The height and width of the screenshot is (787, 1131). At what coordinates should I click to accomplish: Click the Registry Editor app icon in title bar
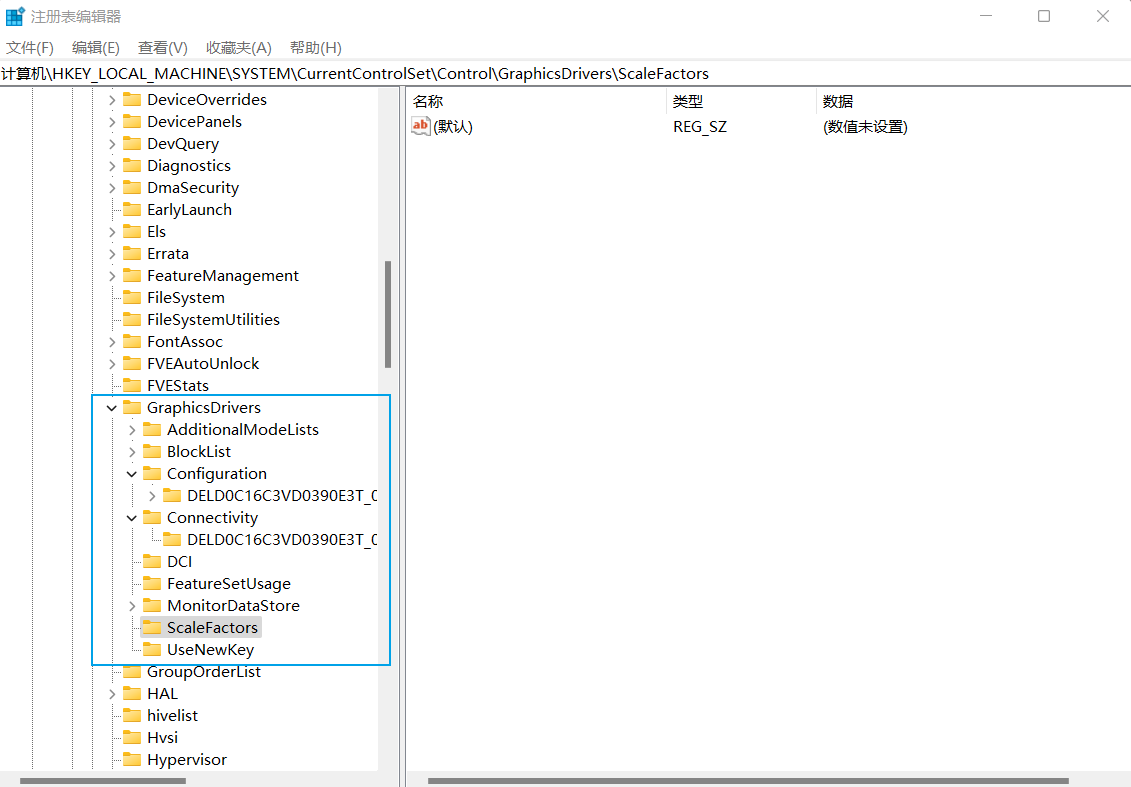pos(15,17)
